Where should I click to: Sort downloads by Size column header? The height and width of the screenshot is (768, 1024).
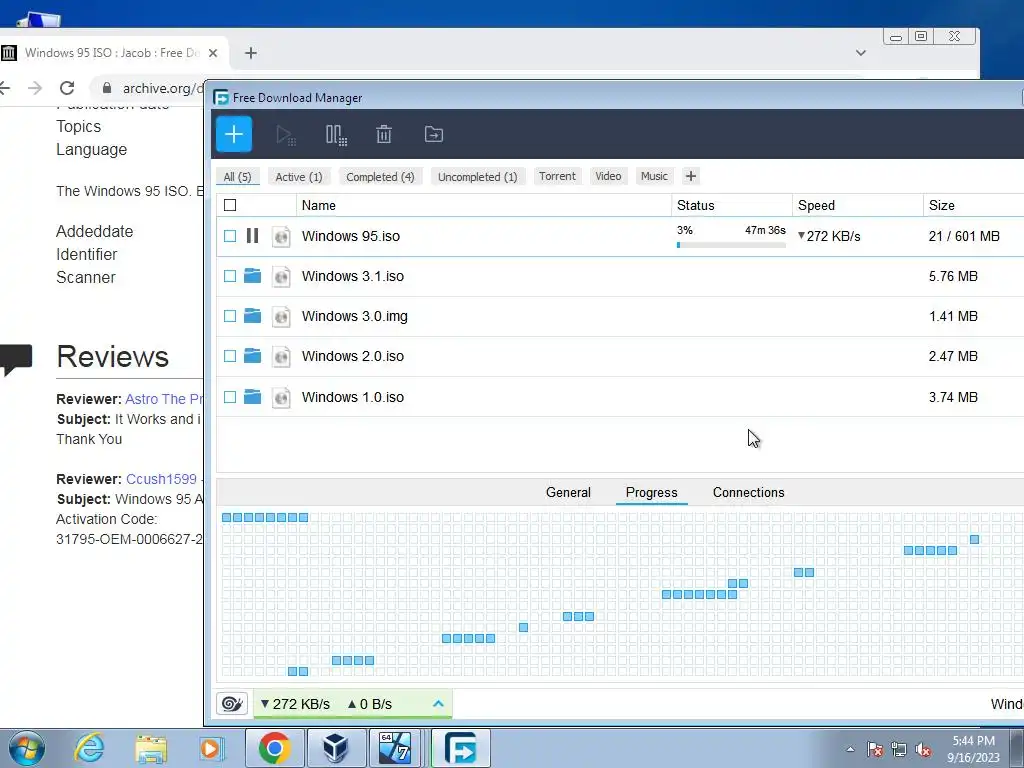tap(974, 205)
